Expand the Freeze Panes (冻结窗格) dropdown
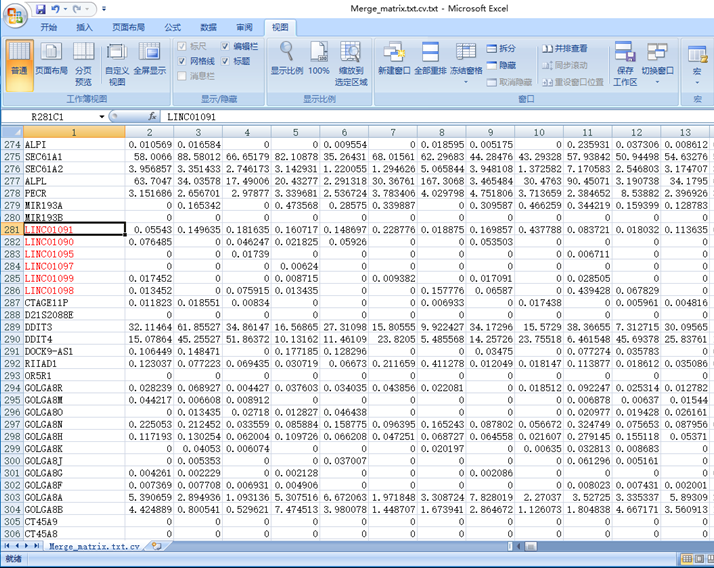Viewport: 714px width, 568px height. click(x=466, y=81)
